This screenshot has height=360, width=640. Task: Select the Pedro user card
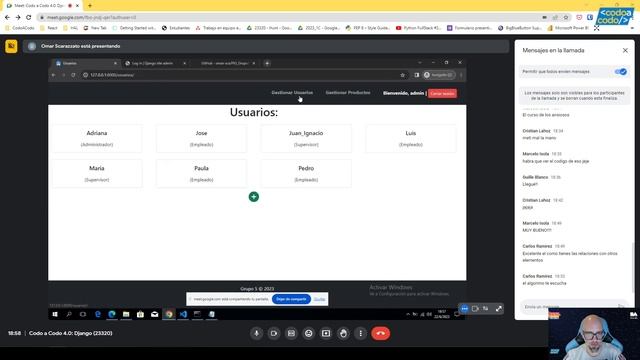click(x=306, y=173)
